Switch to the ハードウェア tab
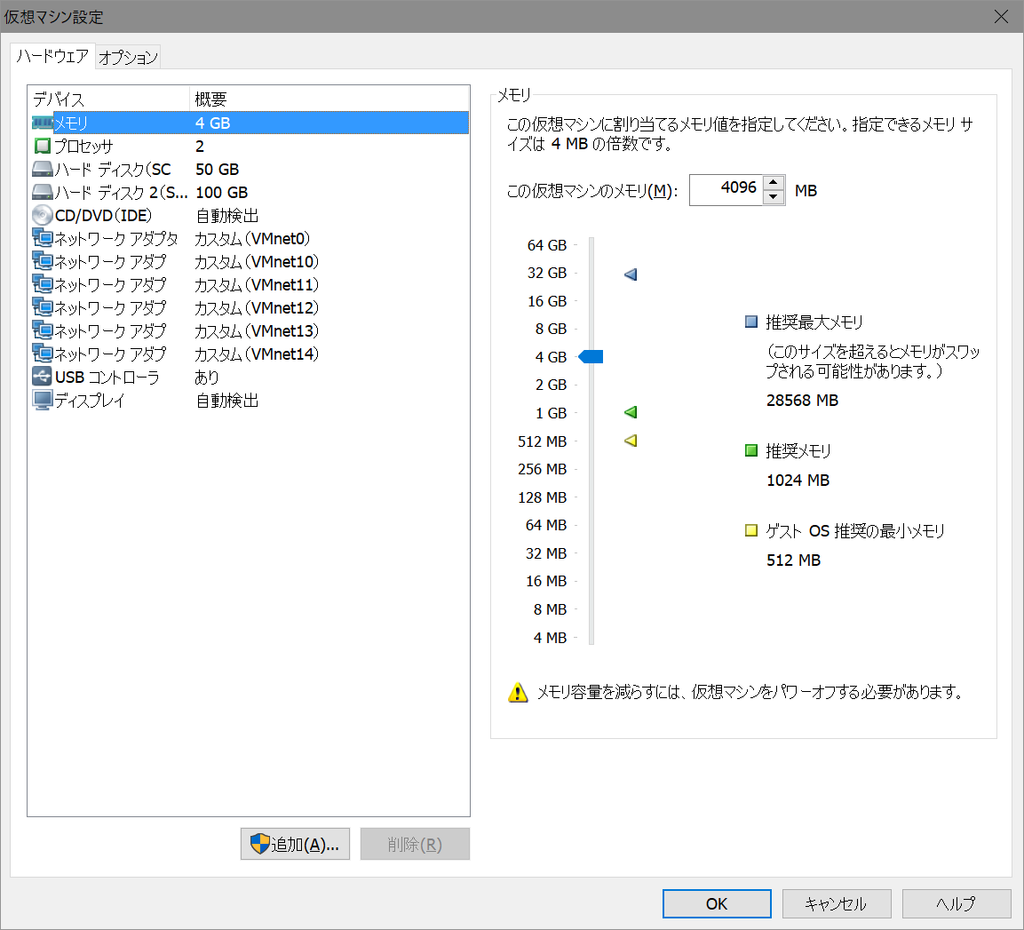Viewport: 1024px width, 930px height. (x=52, y=57)
